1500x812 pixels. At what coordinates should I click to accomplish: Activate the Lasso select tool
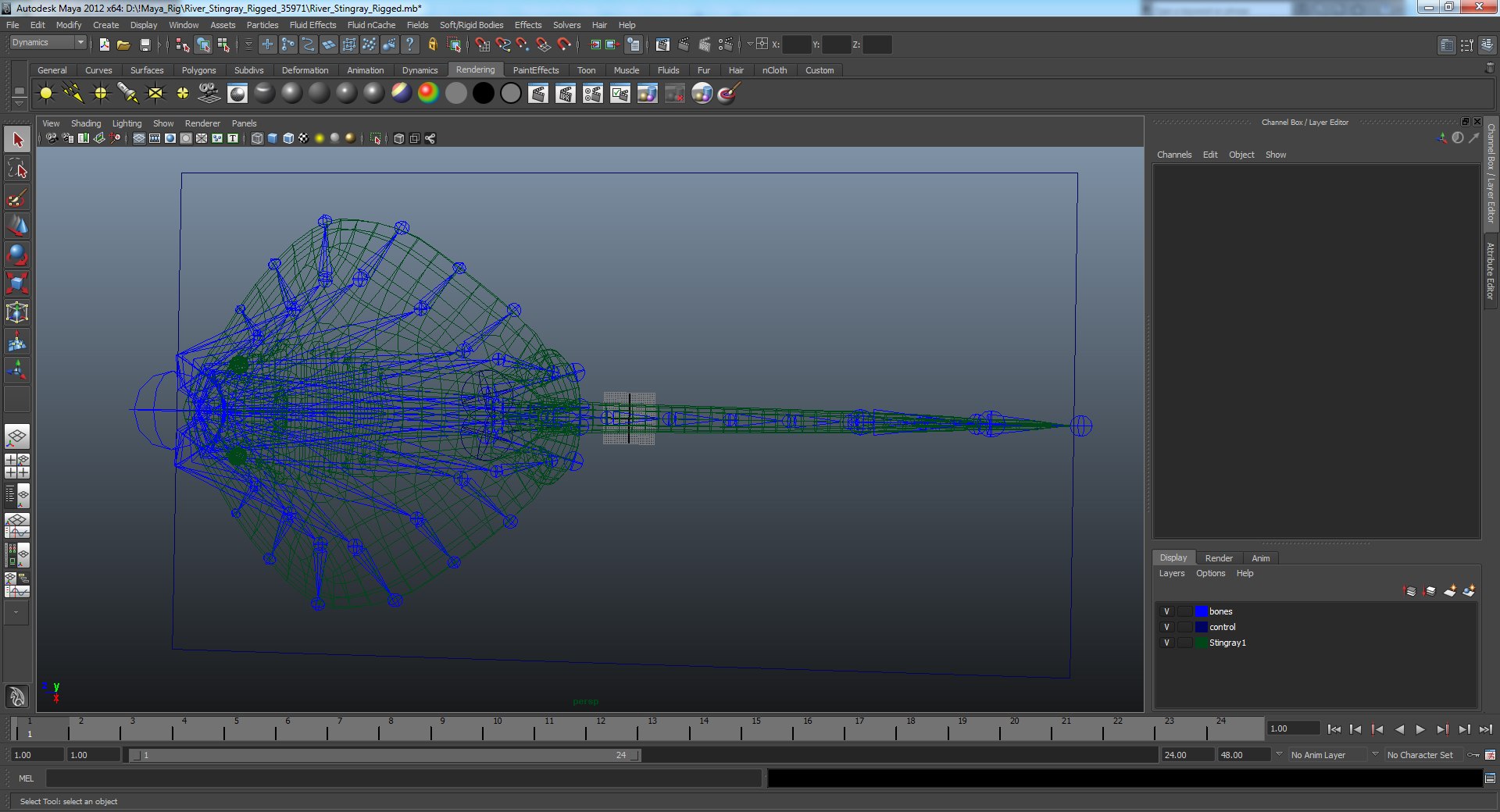pos(17,169)
